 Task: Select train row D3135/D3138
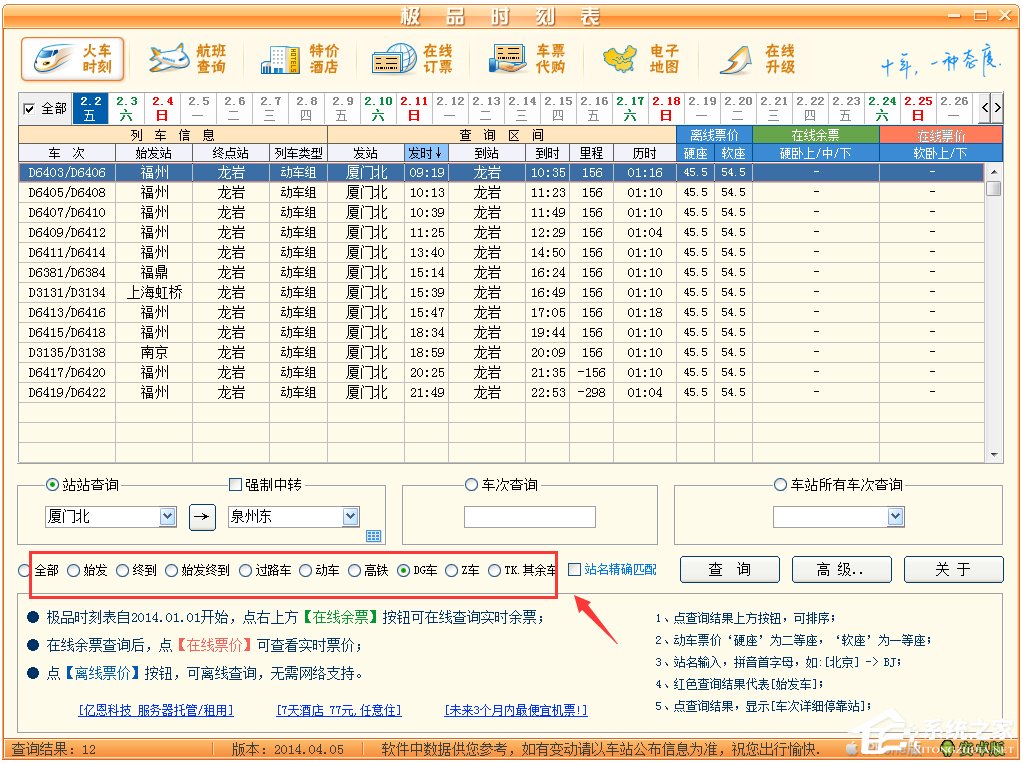click(x=501, y=352)
